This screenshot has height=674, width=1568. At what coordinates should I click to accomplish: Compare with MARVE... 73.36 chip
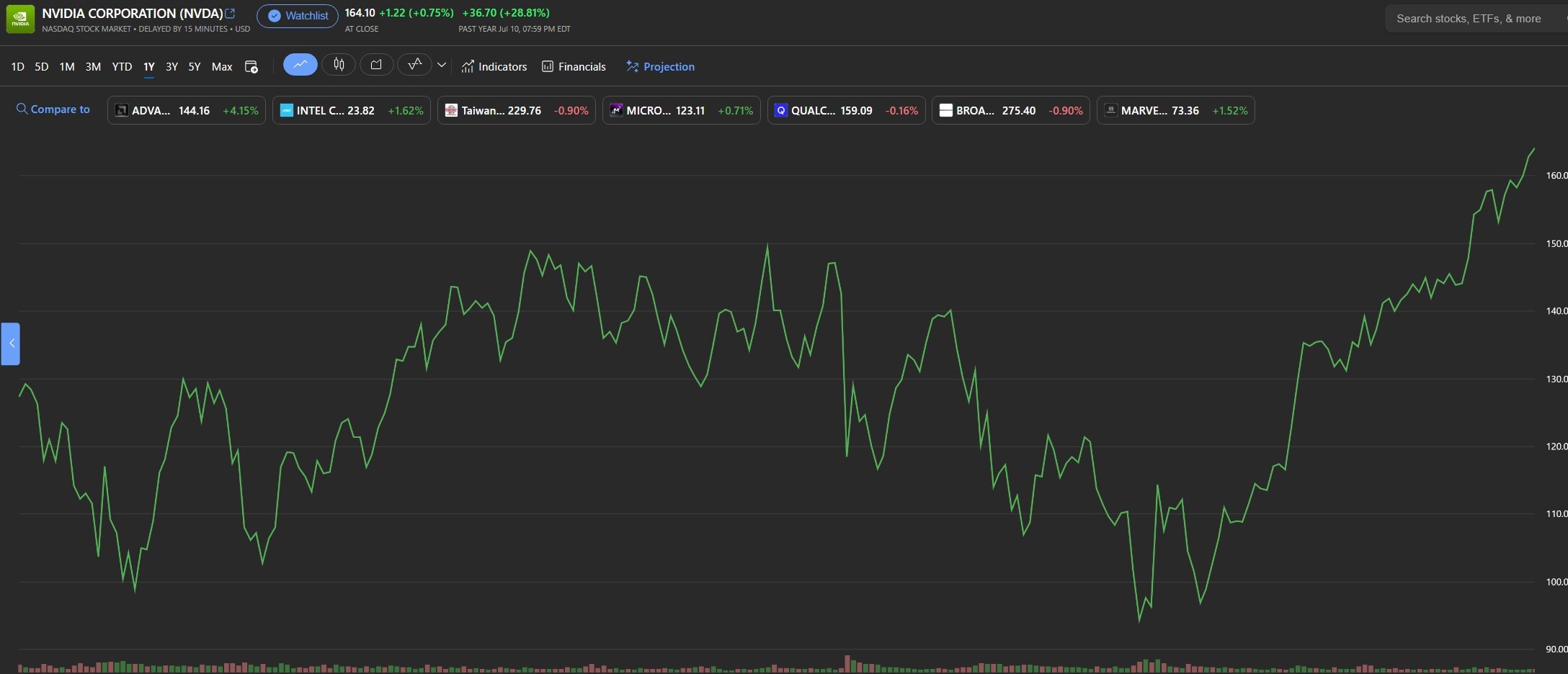[x=1176, y=110]
